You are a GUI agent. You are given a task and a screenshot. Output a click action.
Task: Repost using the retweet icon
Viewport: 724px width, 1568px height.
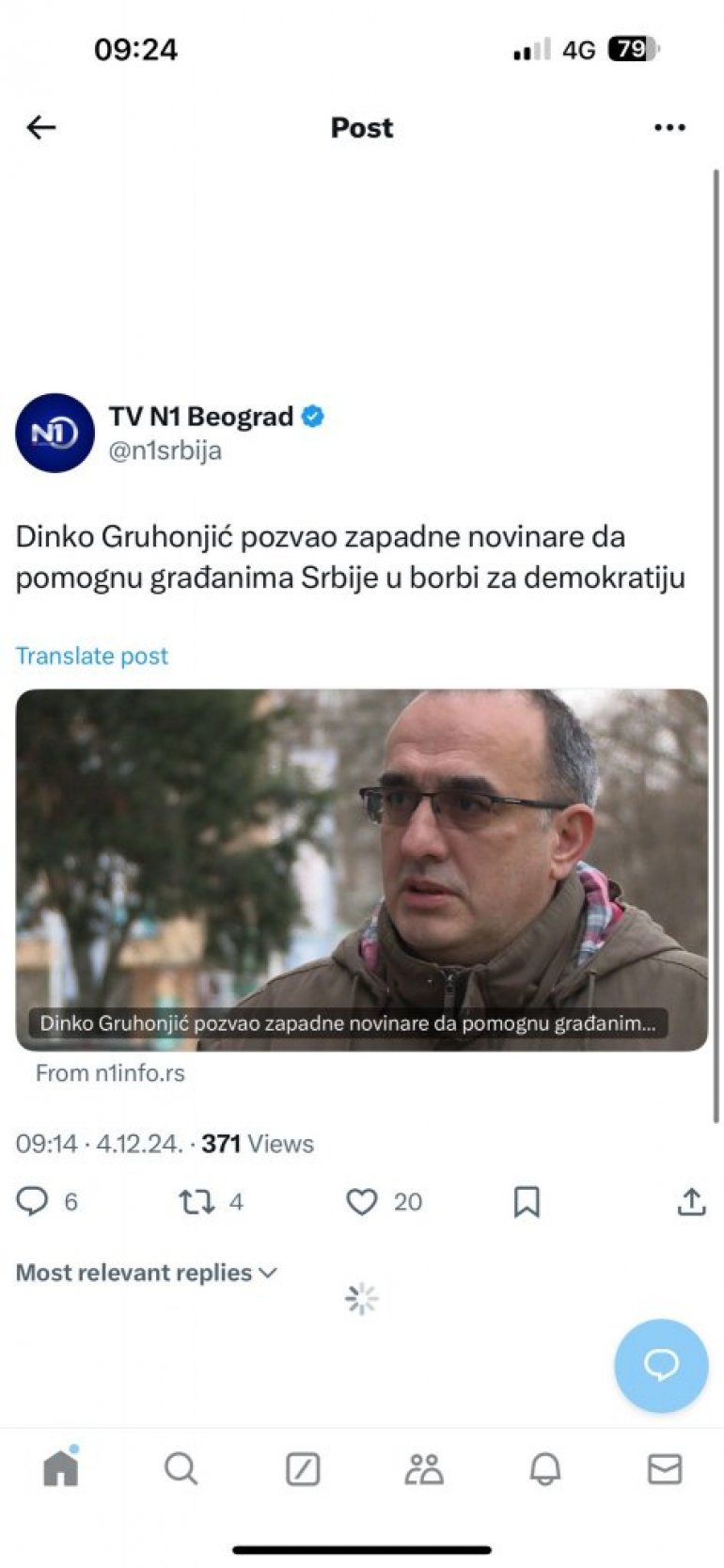click(197, 1201)
